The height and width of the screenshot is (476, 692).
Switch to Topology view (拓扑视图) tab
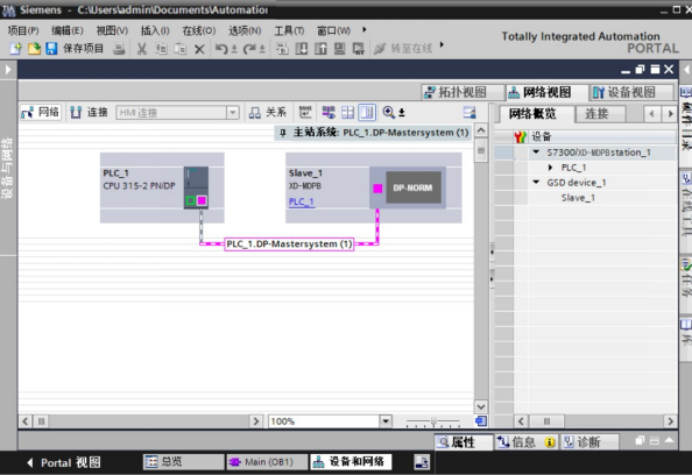(x=462, y=92)
